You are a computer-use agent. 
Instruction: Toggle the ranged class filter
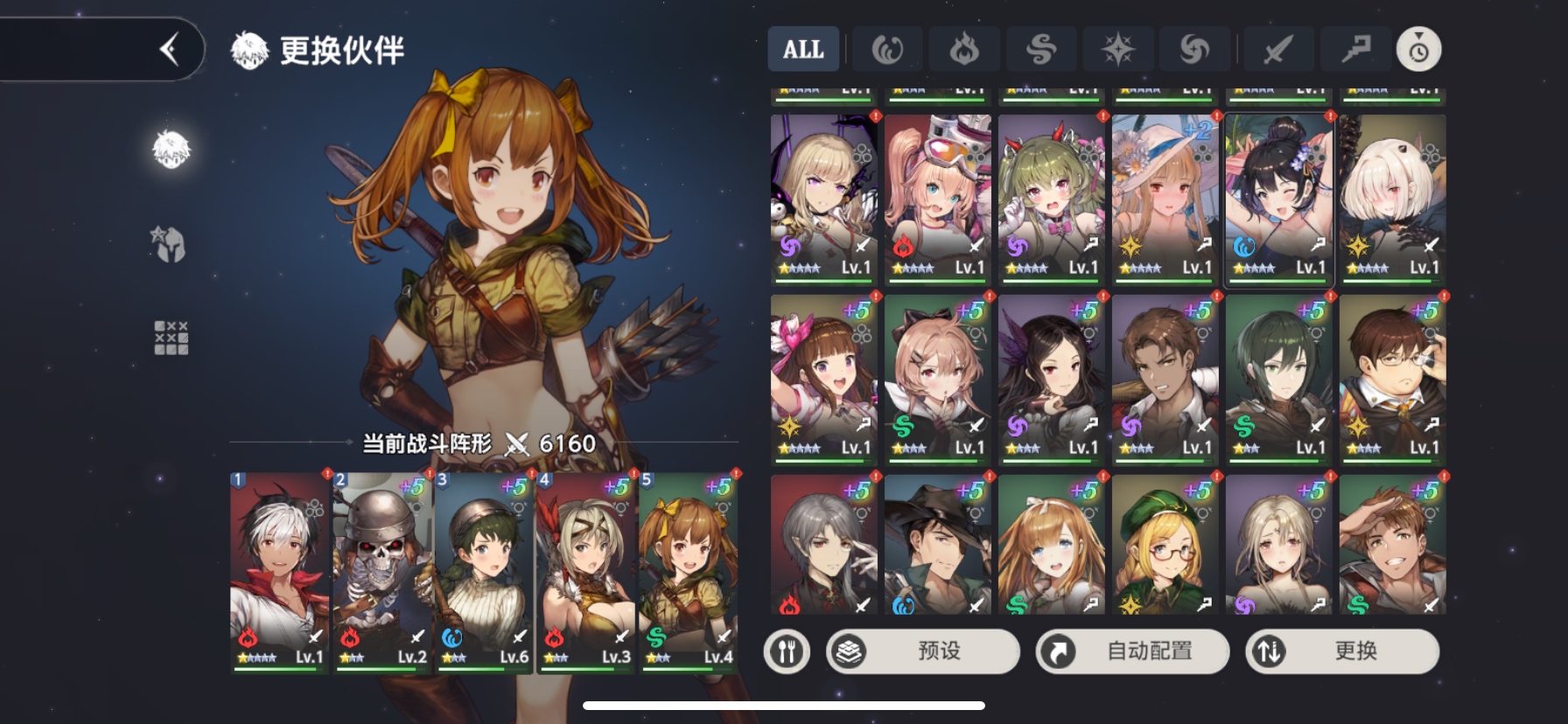[x=1355, y=49]
